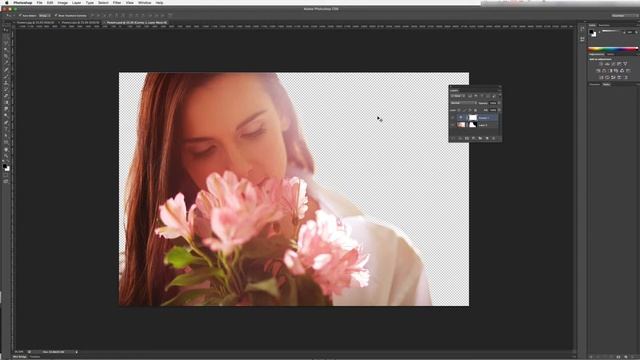640x360 pixels.
Task: Open the File menu
Action: (40, 2)
